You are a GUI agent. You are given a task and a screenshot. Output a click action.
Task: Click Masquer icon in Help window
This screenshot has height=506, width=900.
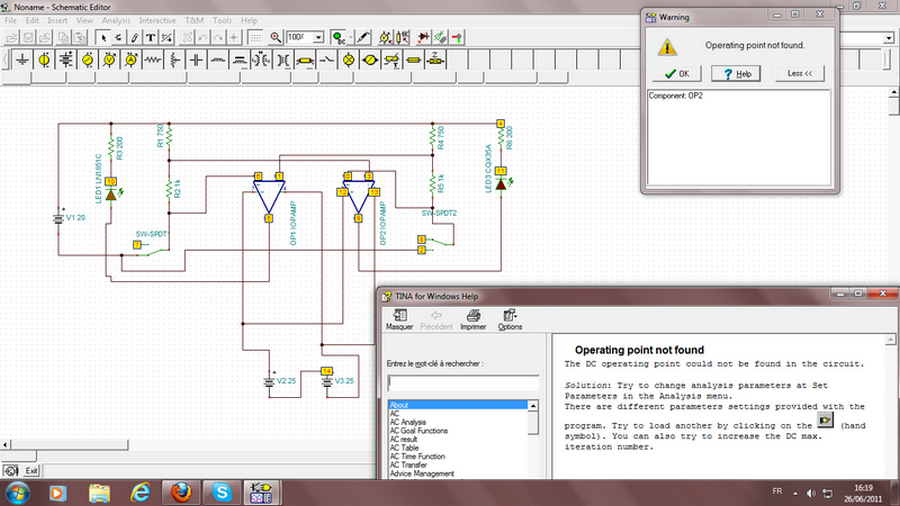pyautogui.click(x=399, y=316)
